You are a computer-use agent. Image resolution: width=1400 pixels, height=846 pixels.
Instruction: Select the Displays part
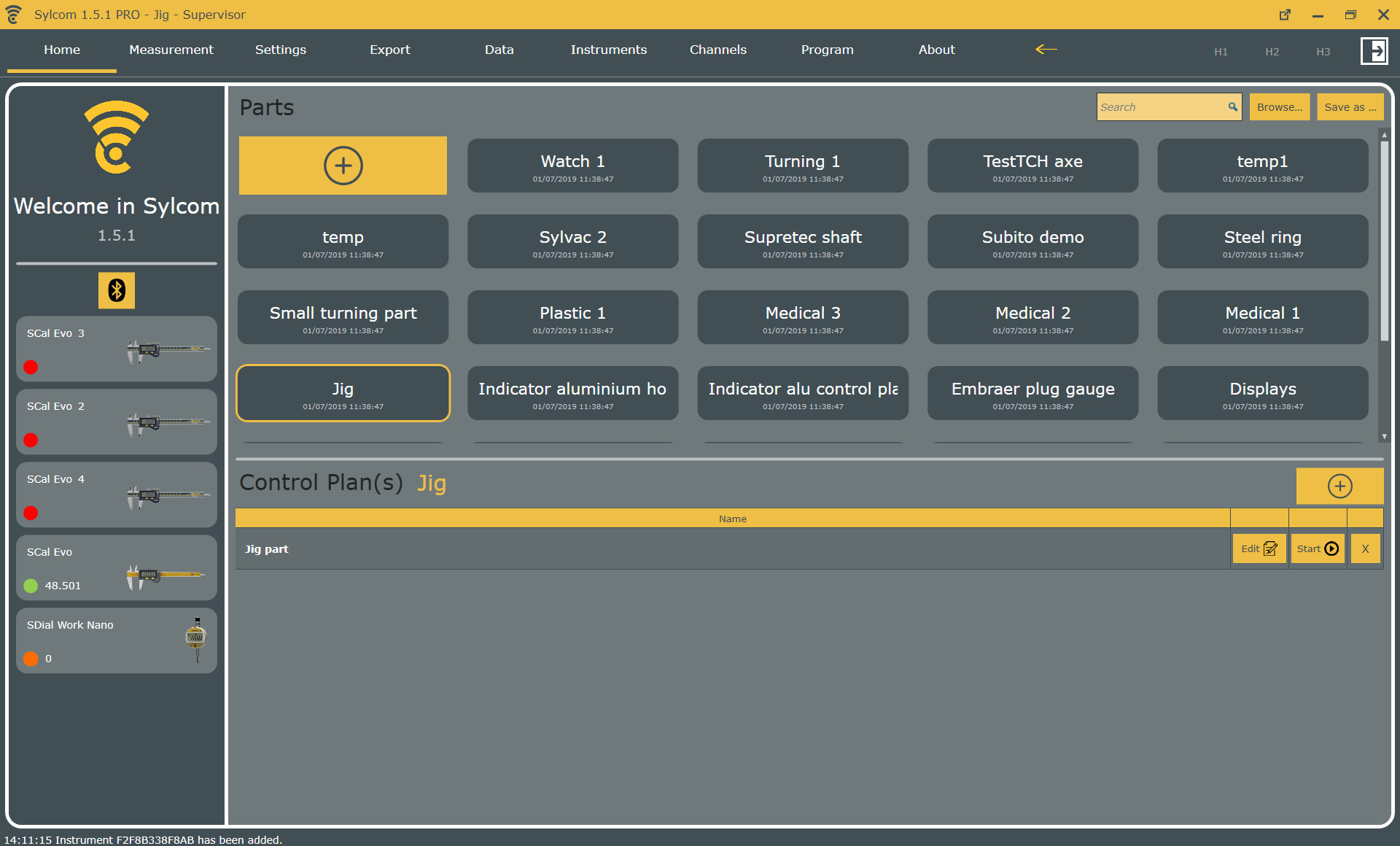[1263, 393]
